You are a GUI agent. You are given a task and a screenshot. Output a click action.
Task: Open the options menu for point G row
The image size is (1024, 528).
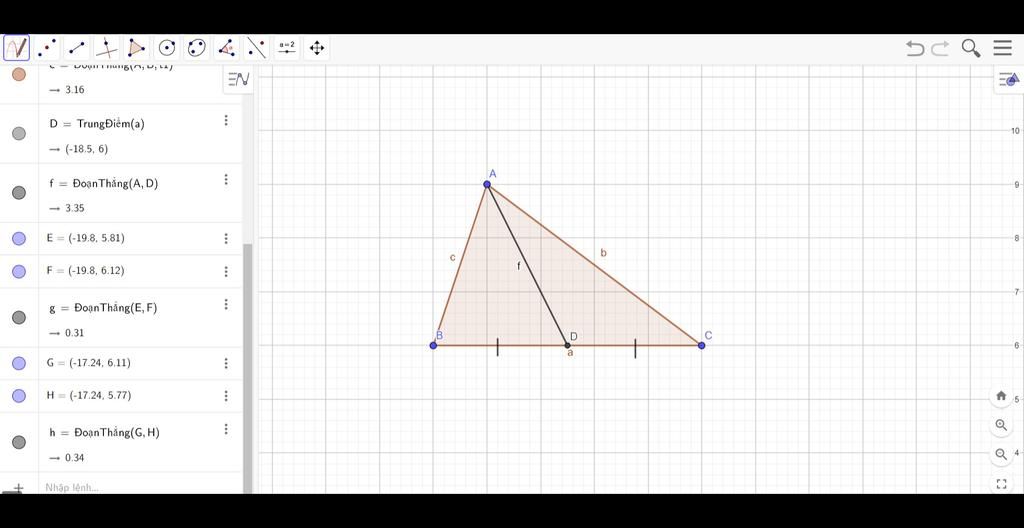(x=226, y=363)
